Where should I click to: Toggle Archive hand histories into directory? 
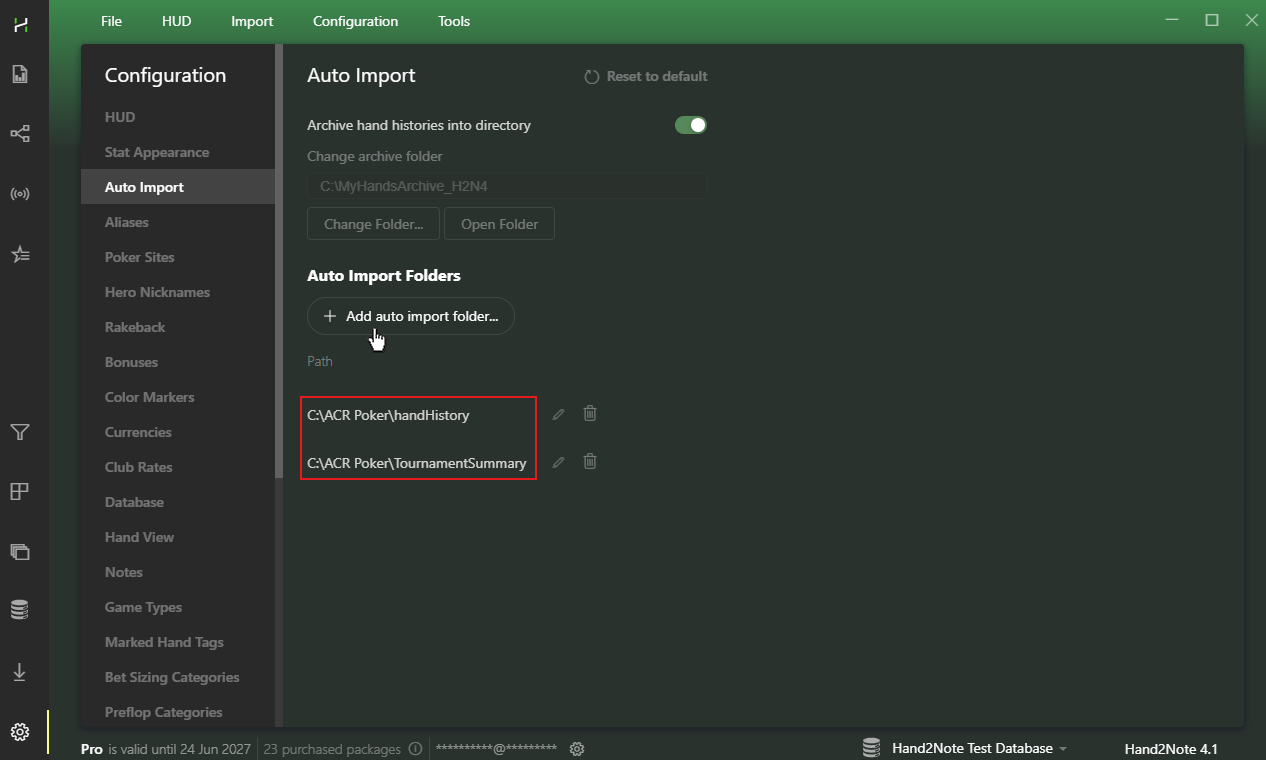691,125
